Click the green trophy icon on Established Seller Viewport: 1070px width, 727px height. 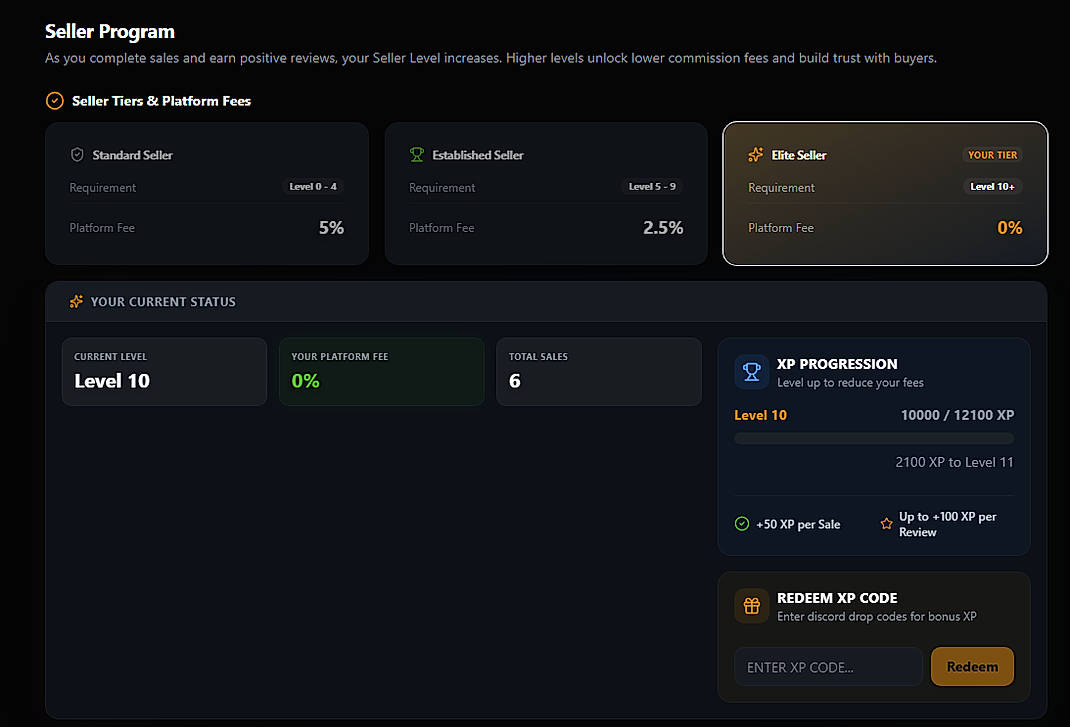(x=416, y=155)
